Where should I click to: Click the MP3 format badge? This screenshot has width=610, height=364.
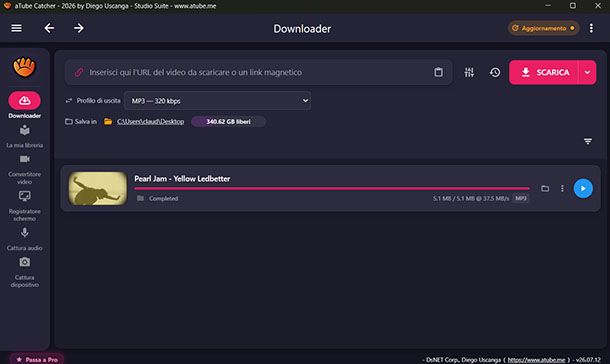[x=521, y=198]
